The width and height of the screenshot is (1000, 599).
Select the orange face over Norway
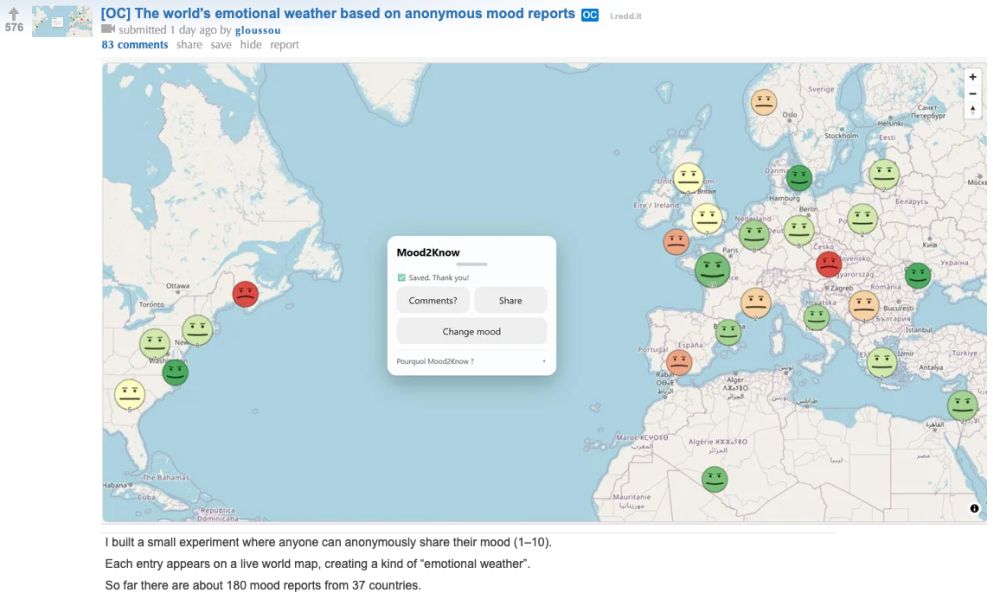(x=763, y=102)
